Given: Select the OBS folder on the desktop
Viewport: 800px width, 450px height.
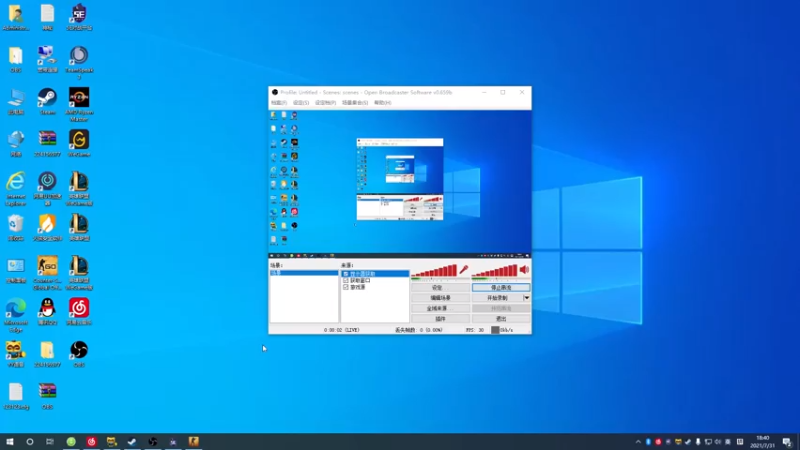Looking at the screenshot, I should click(16, 59).
